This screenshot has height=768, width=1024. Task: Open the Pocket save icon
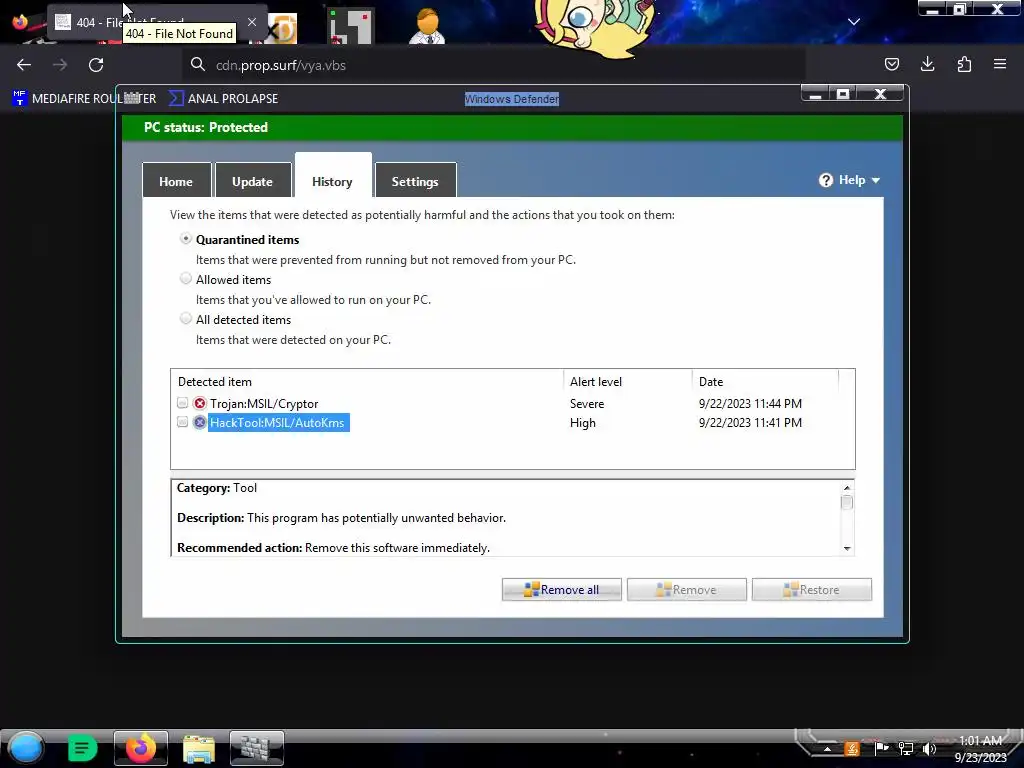[x=891, y=64]
